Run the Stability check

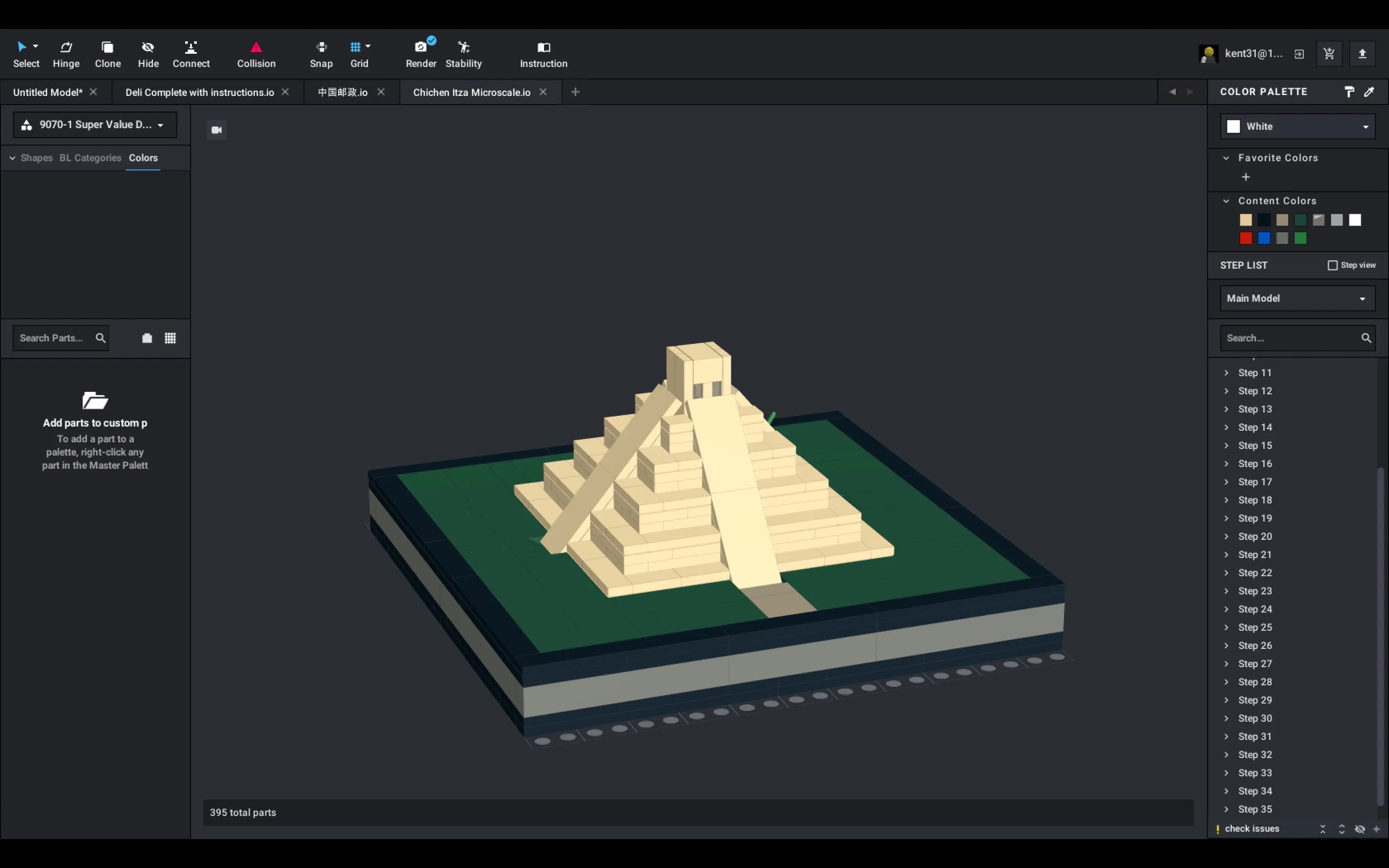point(463,55)
